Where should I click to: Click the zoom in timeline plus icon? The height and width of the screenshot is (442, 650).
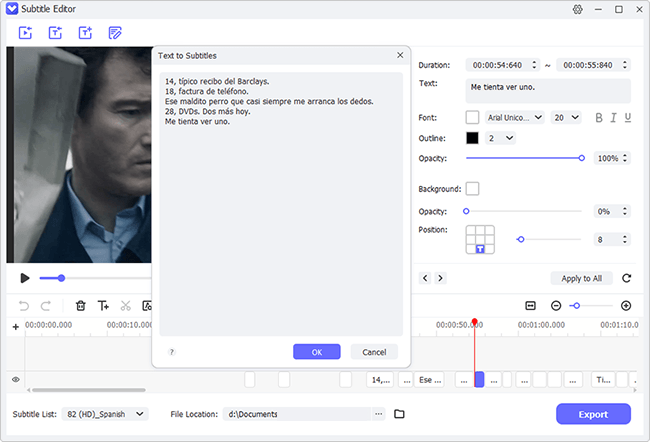[626, 306]
